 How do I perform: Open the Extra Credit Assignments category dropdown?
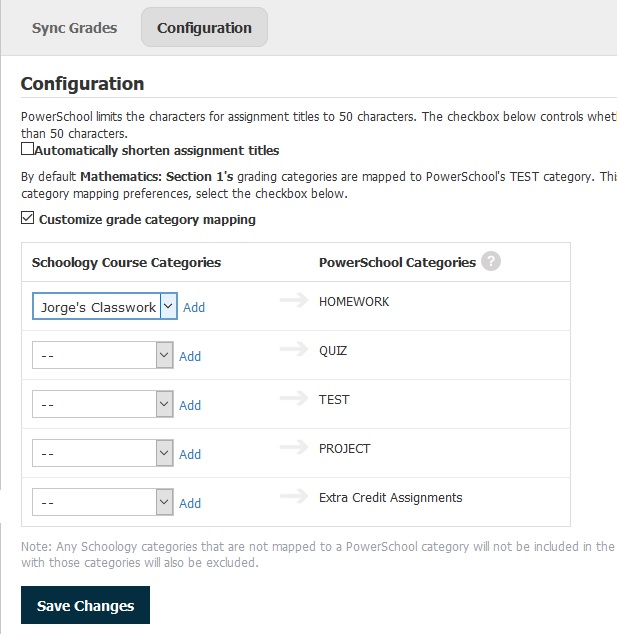(x=102, y=502)
